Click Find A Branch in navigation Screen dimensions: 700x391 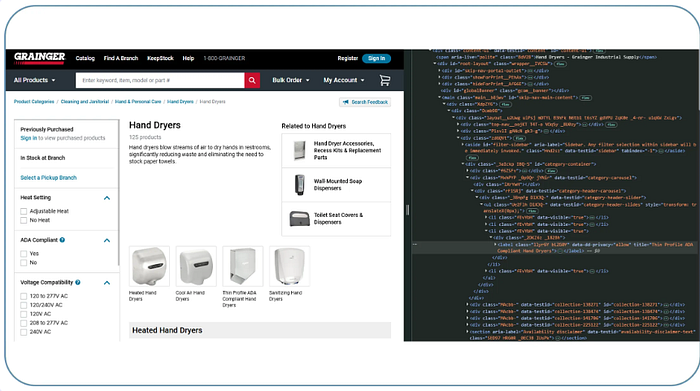point(121,58)
